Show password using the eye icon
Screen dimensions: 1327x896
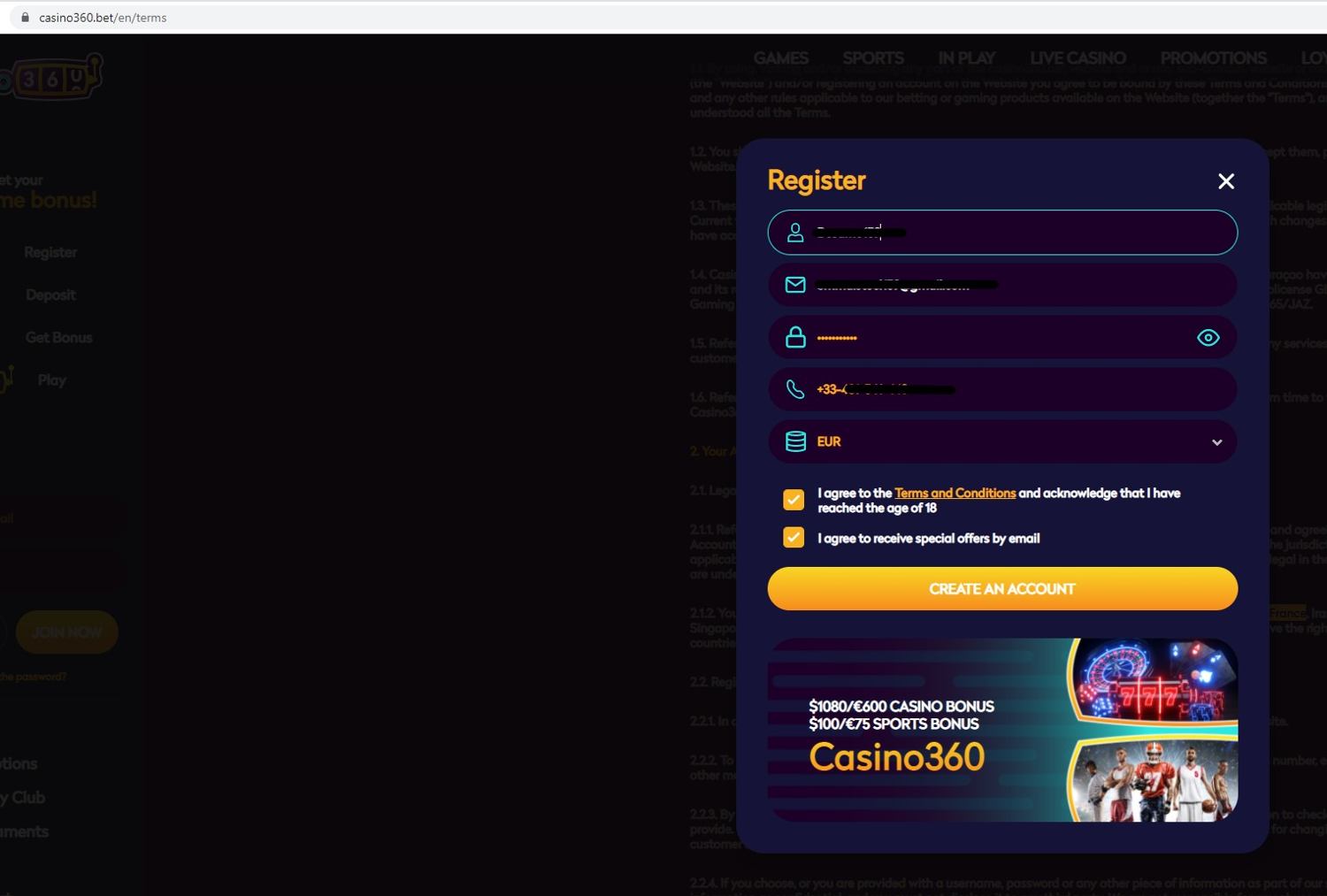click(x=1208, y=337)
